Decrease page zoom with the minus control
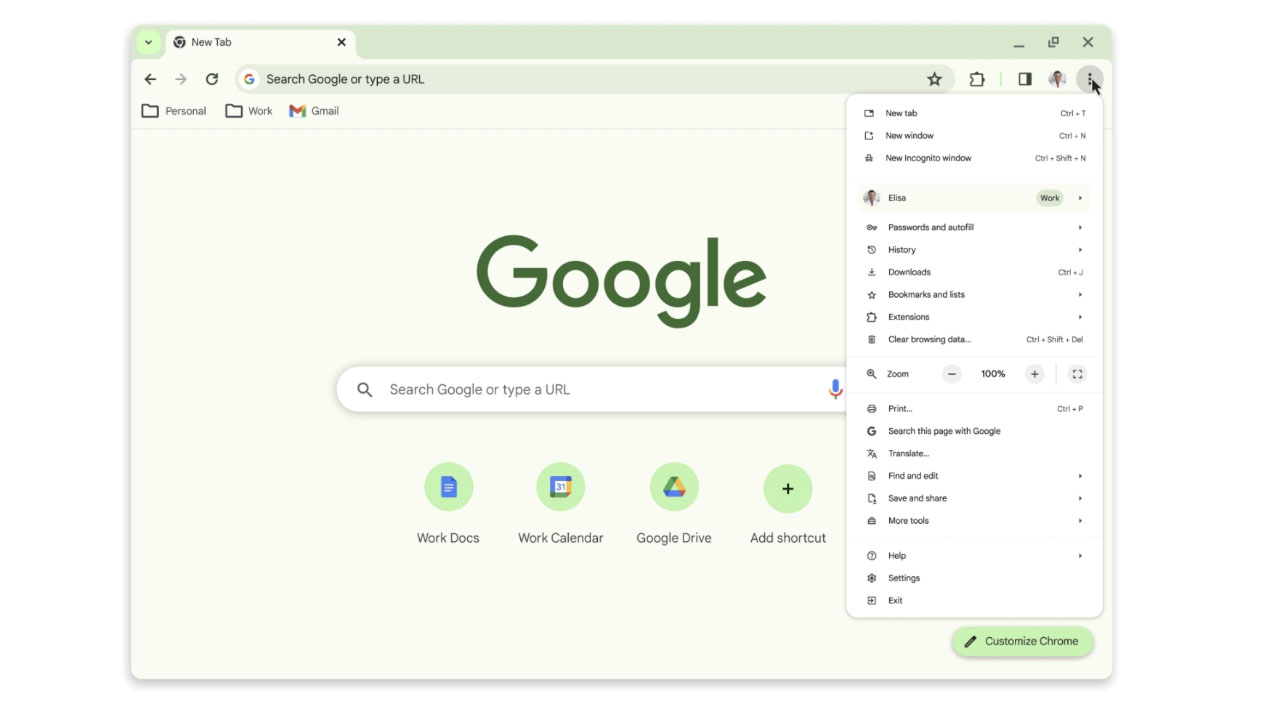This screenshot has width=1280, height=720. click(x=951, y=373)
